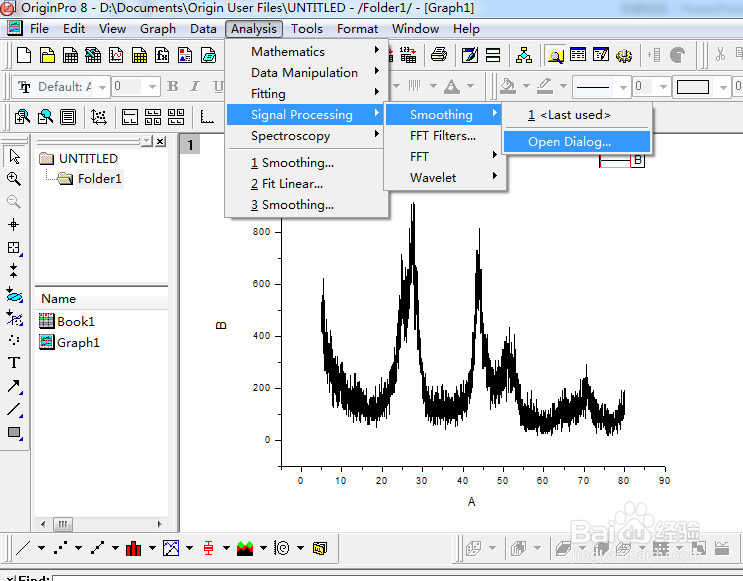Click the Box chart plot icon
Viewport: 743px width, 581px height.
[208, 548]
